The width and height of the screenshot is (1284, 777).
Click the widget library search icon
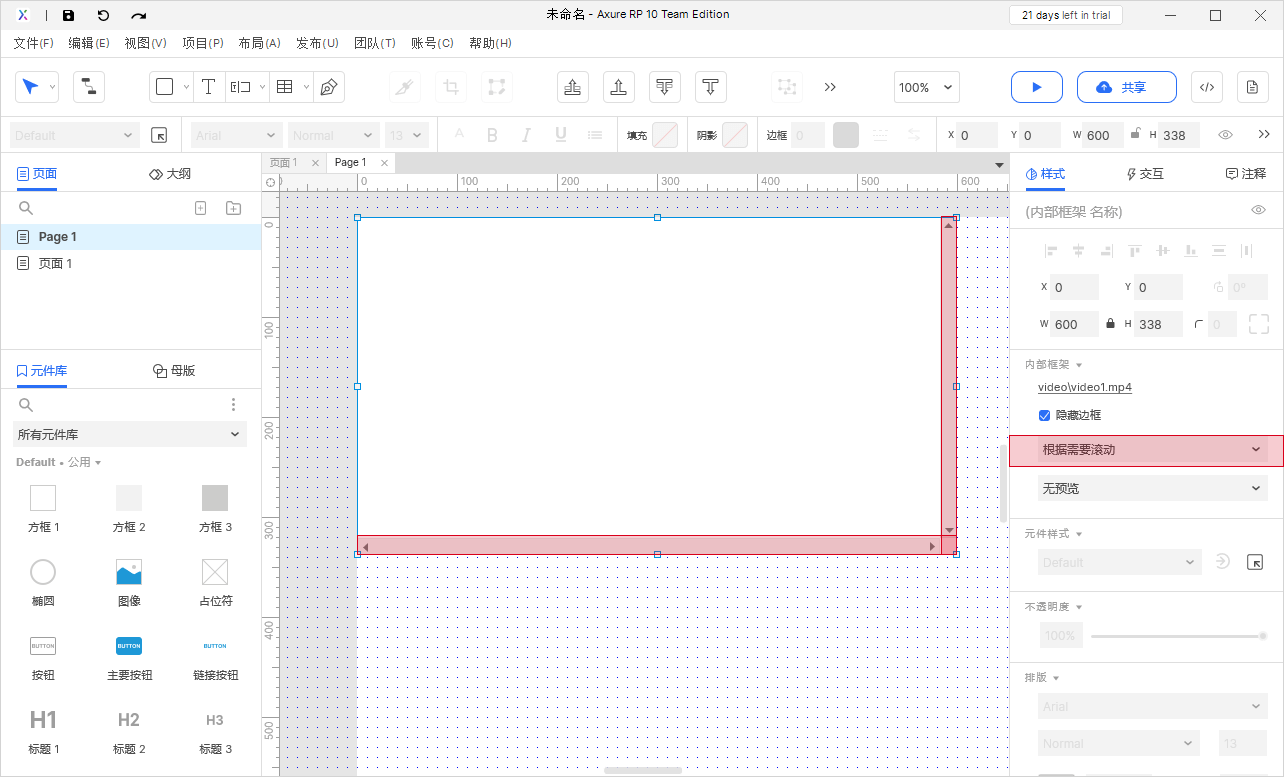(x=26, y=405)
